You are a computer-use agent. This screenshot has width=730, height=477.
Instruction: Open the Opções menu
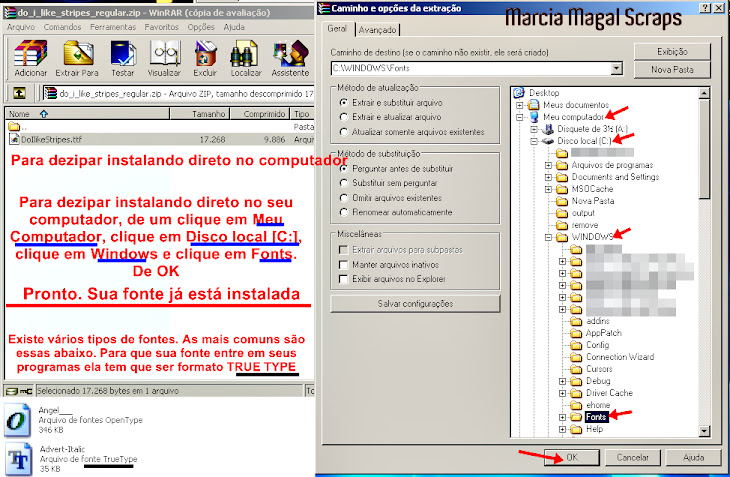click(x=201, y=27)
